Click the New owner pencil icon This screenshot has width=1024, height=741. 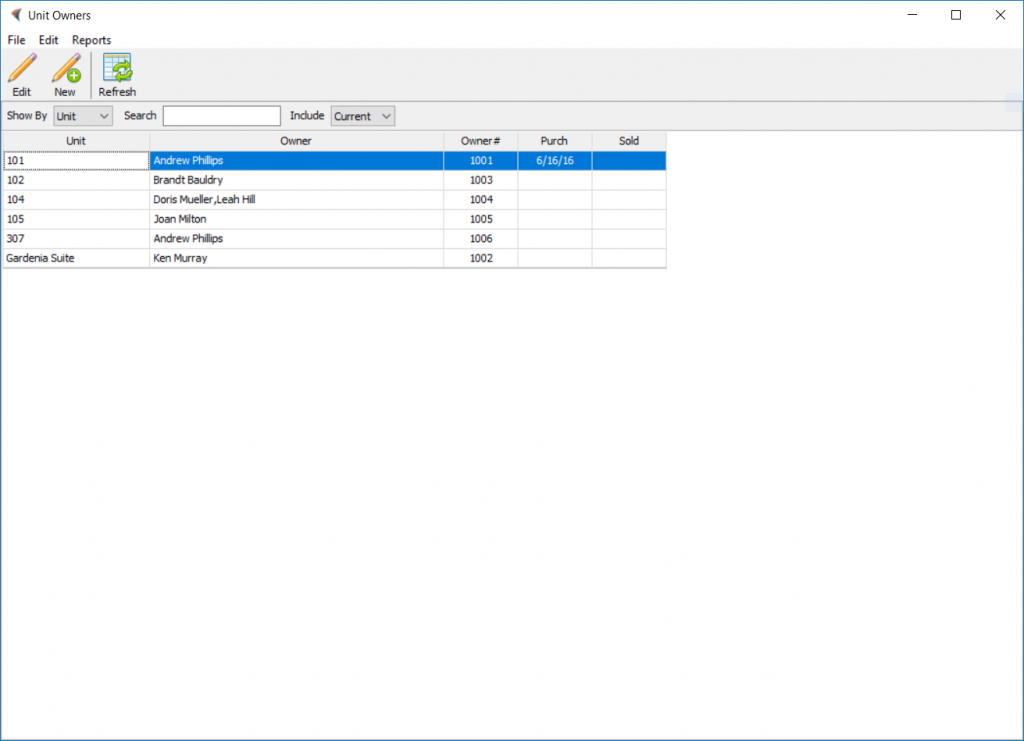(x=65, y=70)
